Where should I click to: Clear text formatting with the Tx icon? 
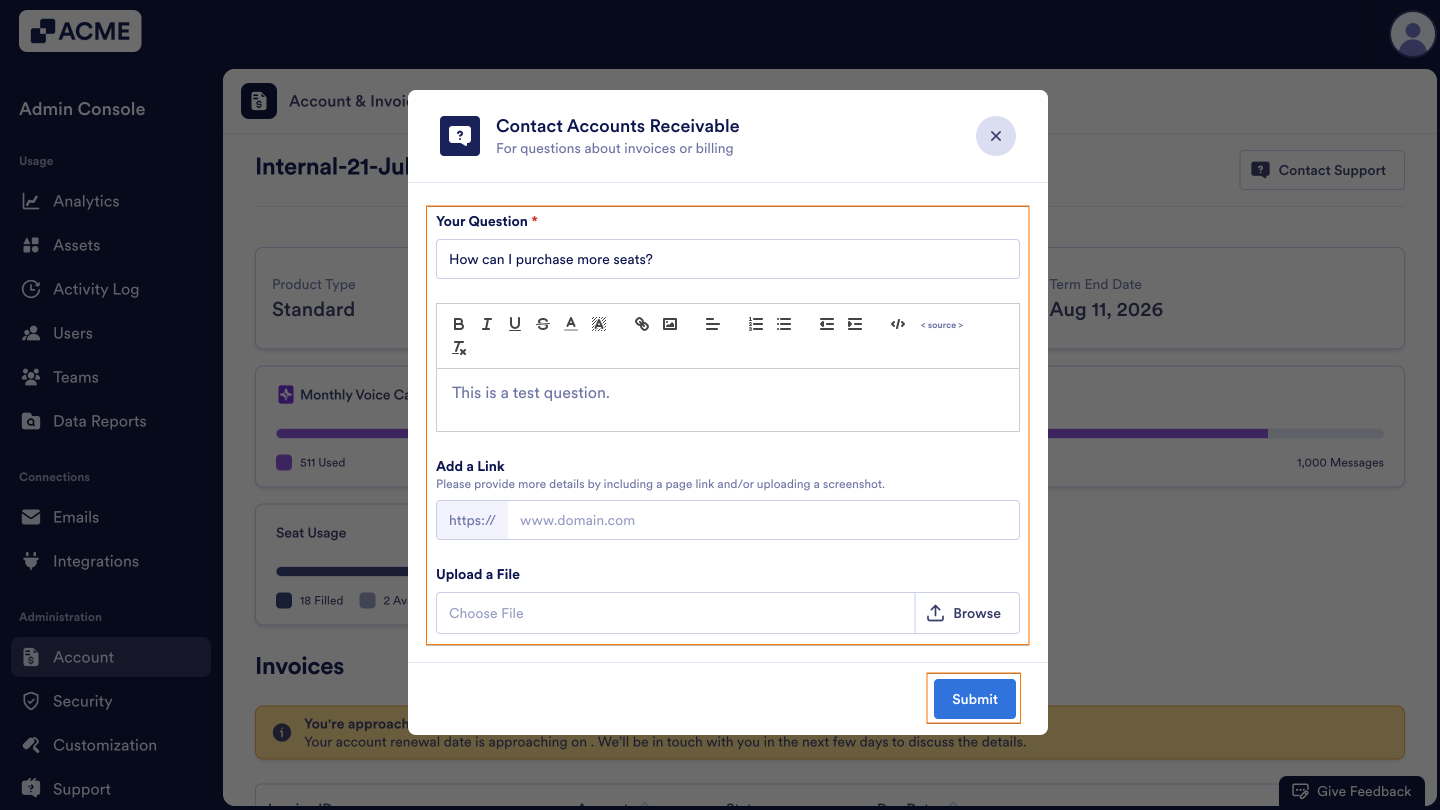point(459,348)
